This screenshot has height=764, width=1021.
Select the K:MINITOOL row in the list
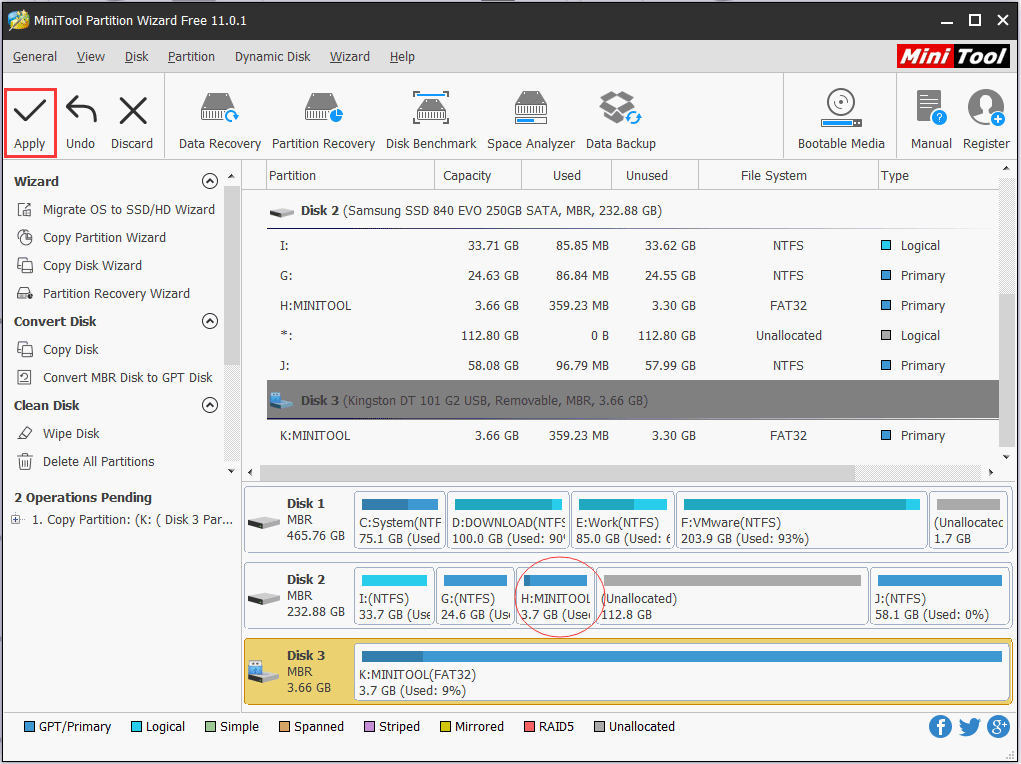pyautogui.click(x=632, y=435)
